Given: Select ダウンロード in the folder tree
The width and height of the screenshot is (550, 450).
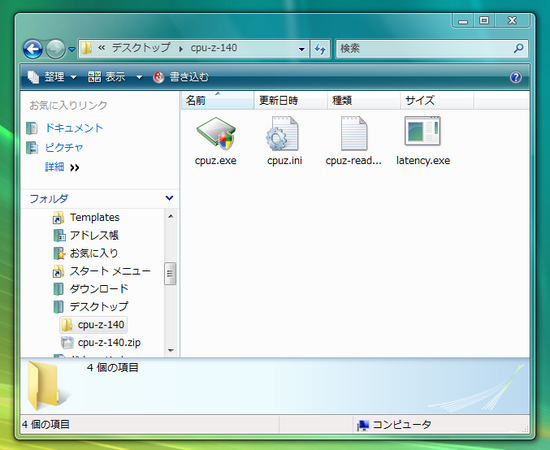Looking at the screenshot, I should point(99,289).
